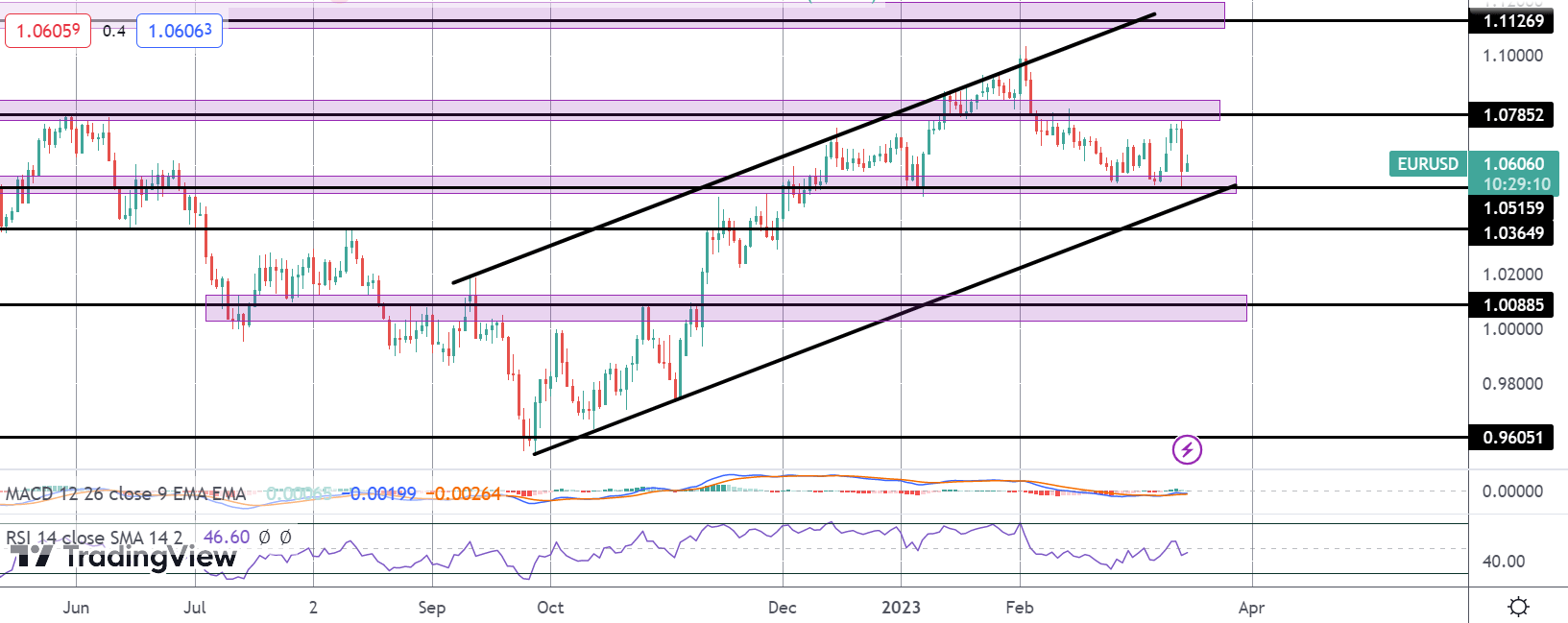Screen dimensions: 1568x623
Task: Click the Dec label on time axis
Action: 783,608
